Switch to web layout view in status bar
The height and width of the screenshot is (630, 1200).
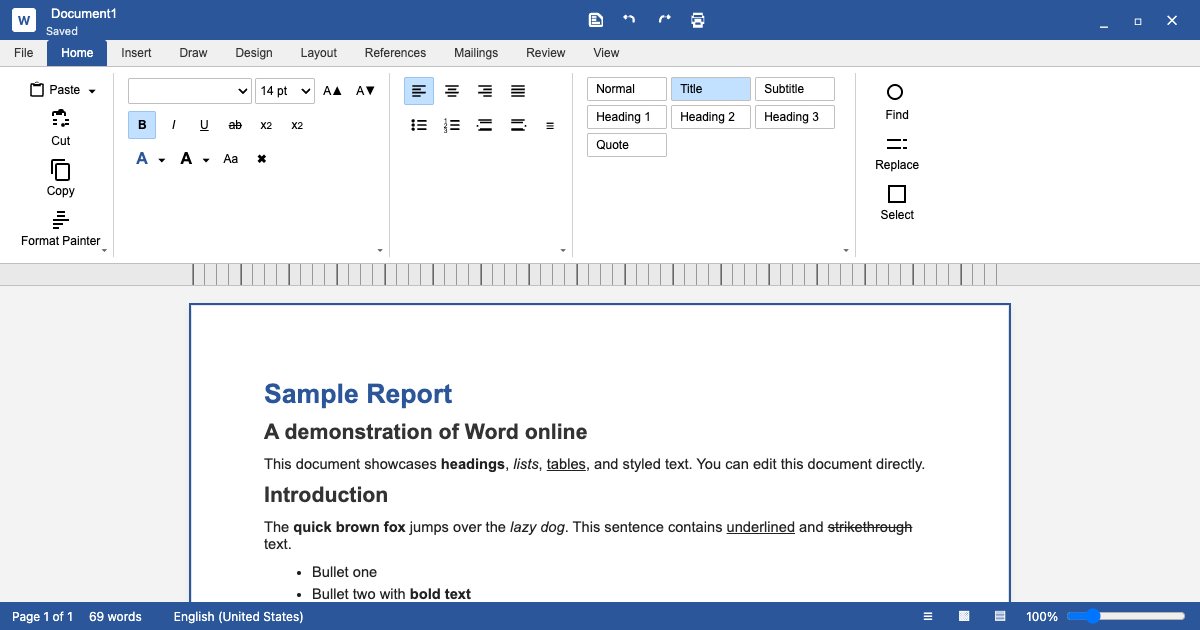coord(1000,617)
